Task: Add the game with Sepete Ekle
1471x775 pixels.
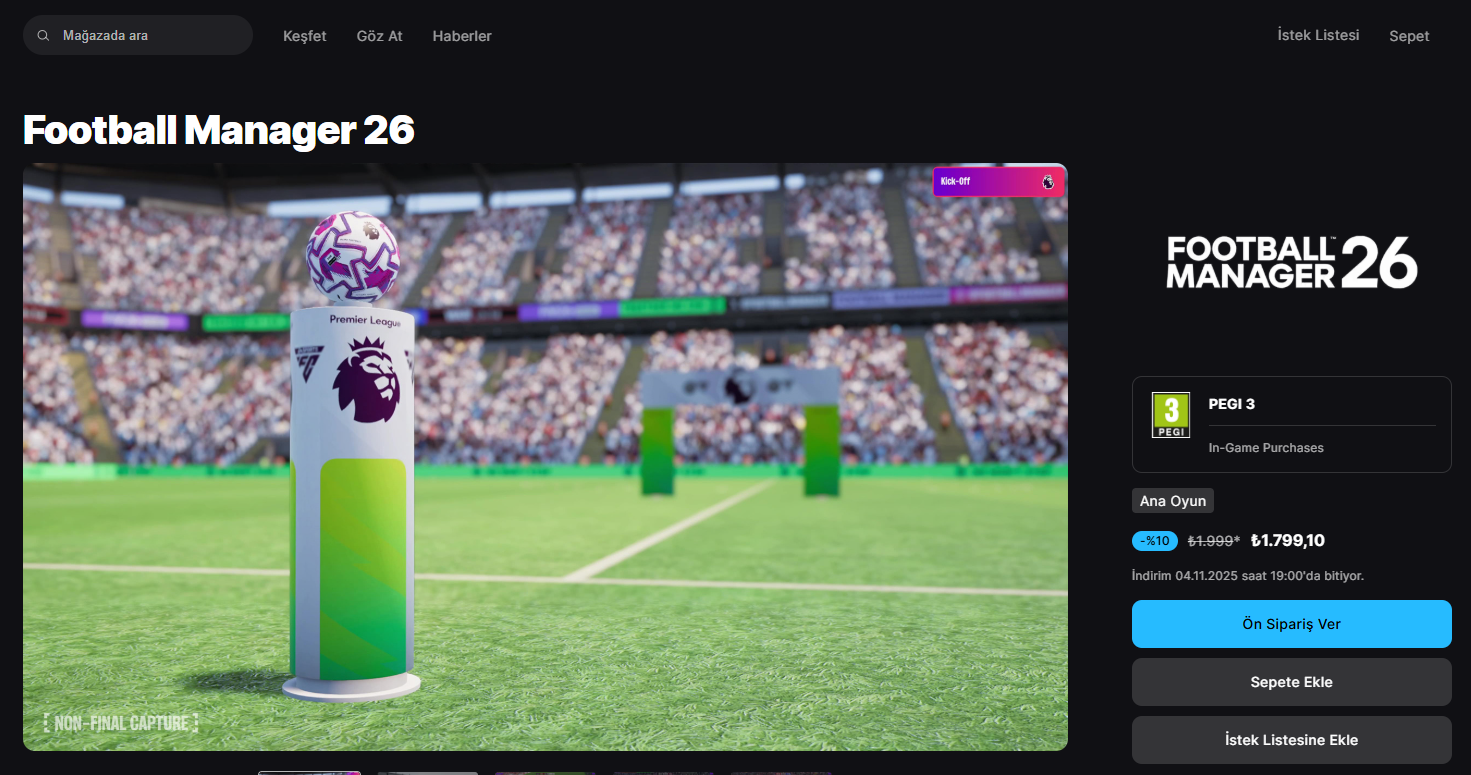Action: coord(1291,682)
